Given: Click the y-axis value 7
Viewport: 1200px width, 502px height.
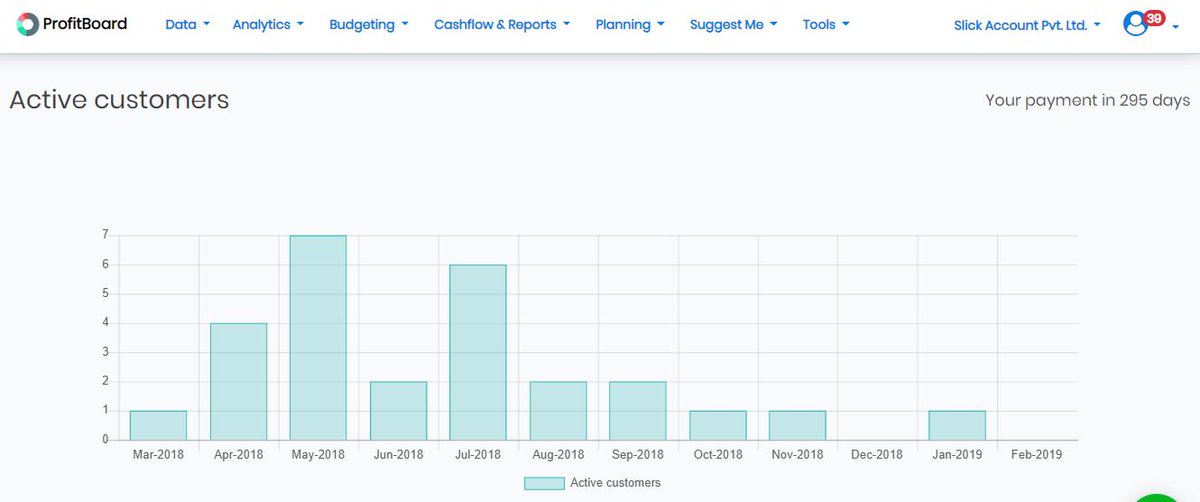Looking at the screenshot, I should click(x=104, y=235).
